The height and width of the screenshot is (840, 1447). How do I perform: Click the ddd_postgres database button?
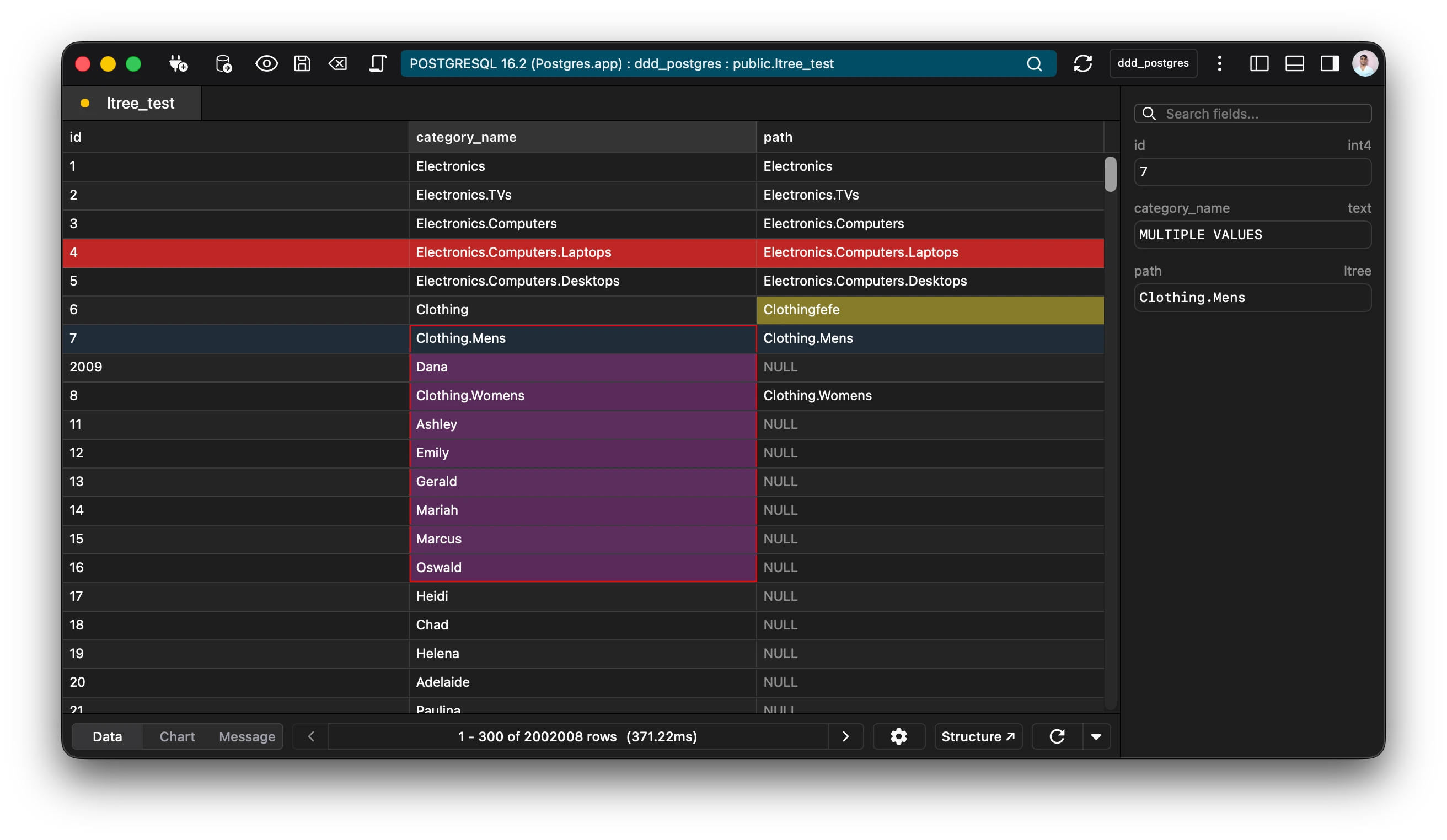(x=1153, y=64)
